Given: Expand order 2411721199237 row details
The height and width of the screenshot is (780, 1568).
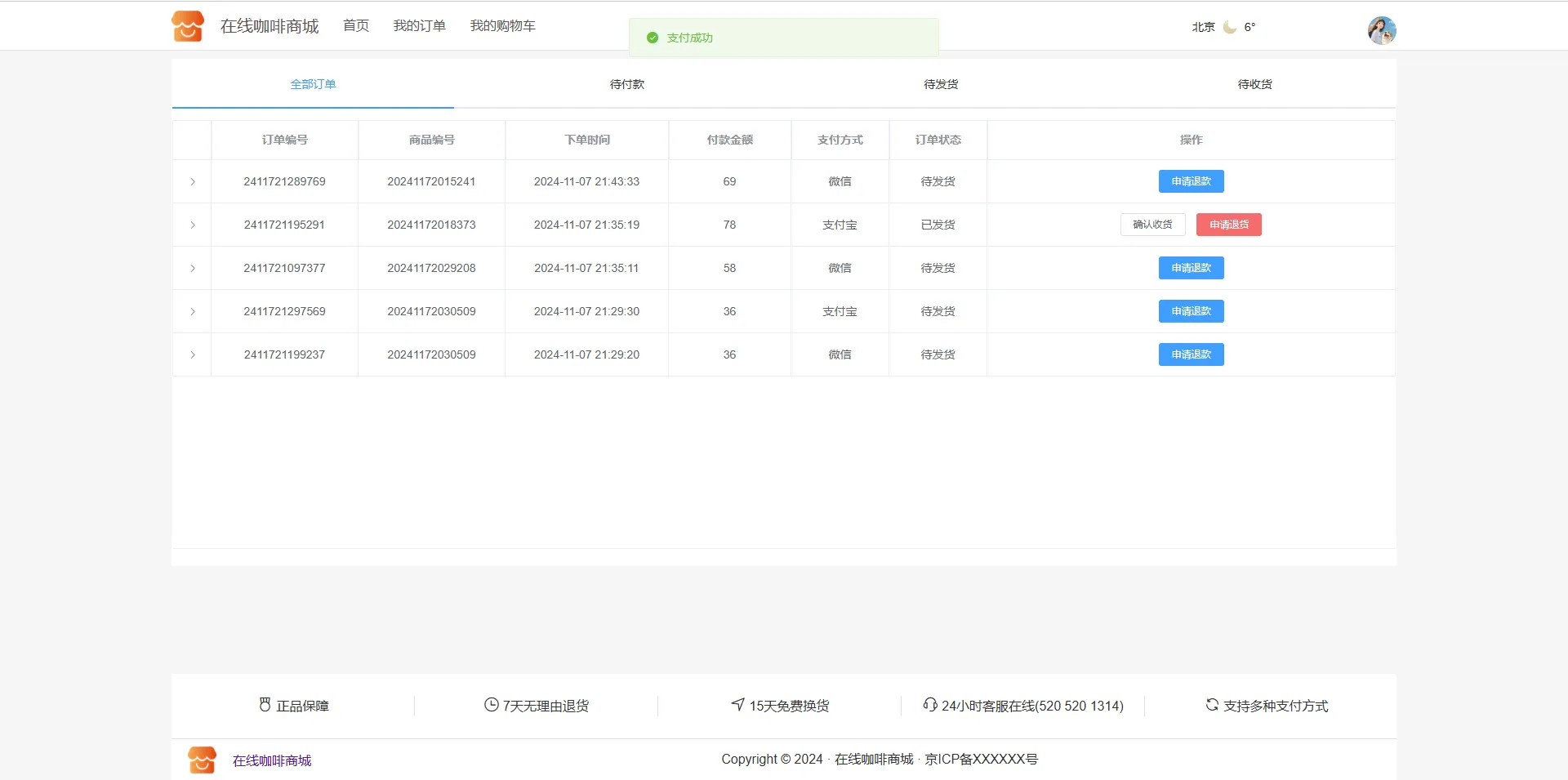Looking at the screenshot, I should coord(193,354).
